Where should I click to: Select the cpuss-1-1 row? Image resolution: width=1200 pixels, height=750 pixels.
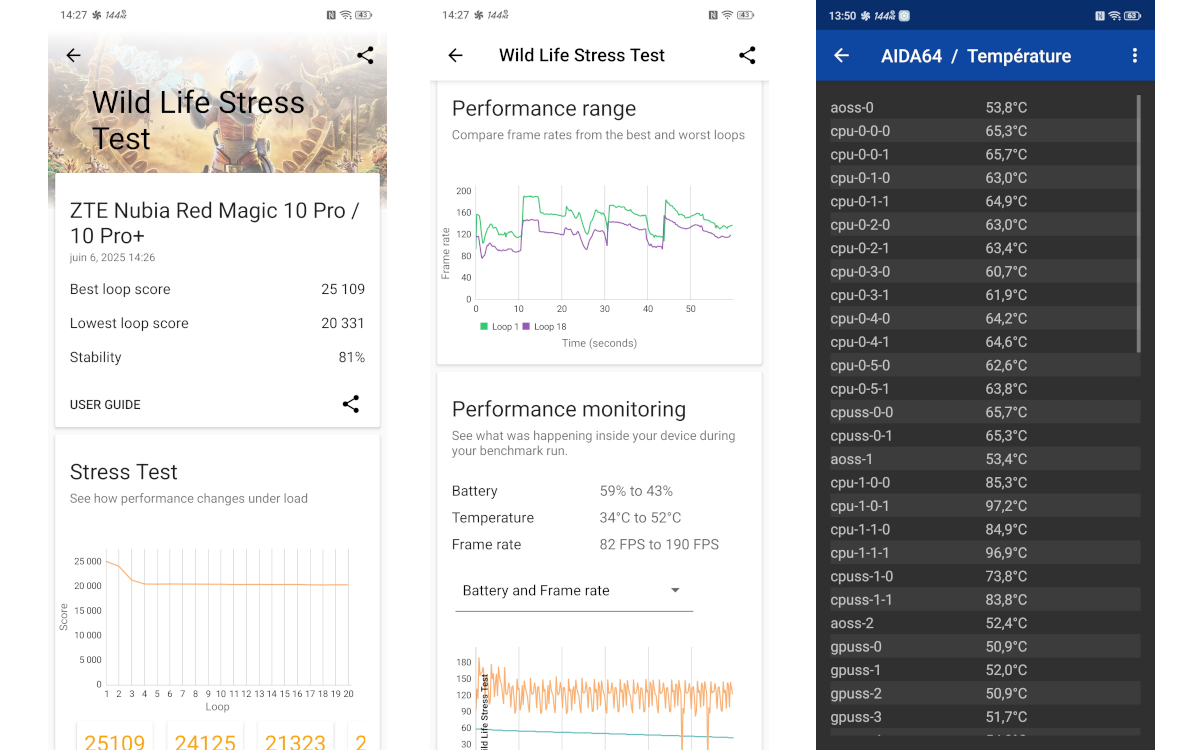click(x=983, y=600)
